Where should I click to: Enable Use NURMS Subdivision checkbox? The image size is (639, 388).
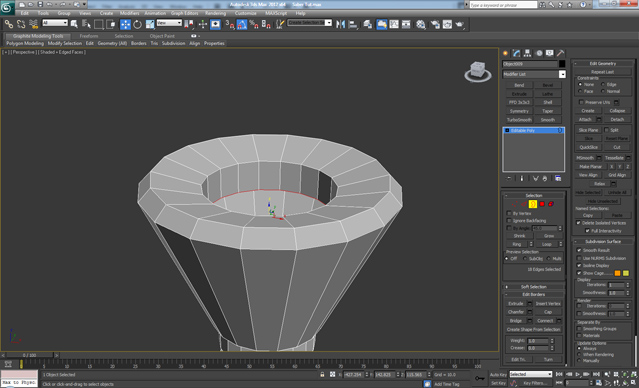[x=579, y=258]
